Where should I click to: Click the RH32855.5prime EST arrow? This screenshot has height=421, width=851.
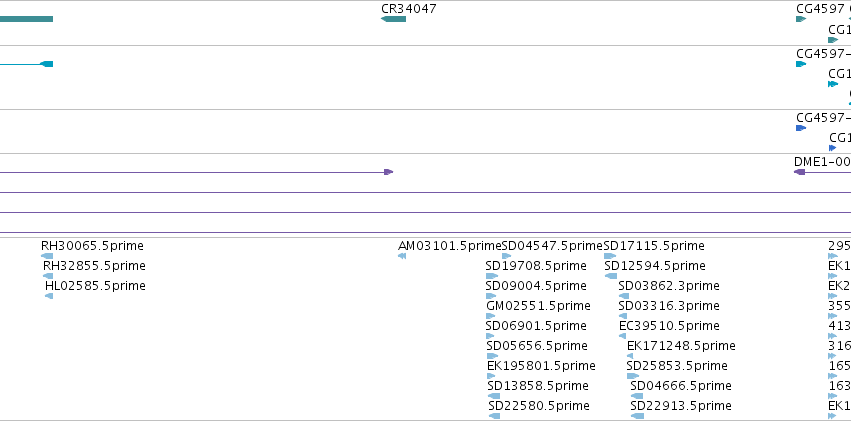[48, 276]
